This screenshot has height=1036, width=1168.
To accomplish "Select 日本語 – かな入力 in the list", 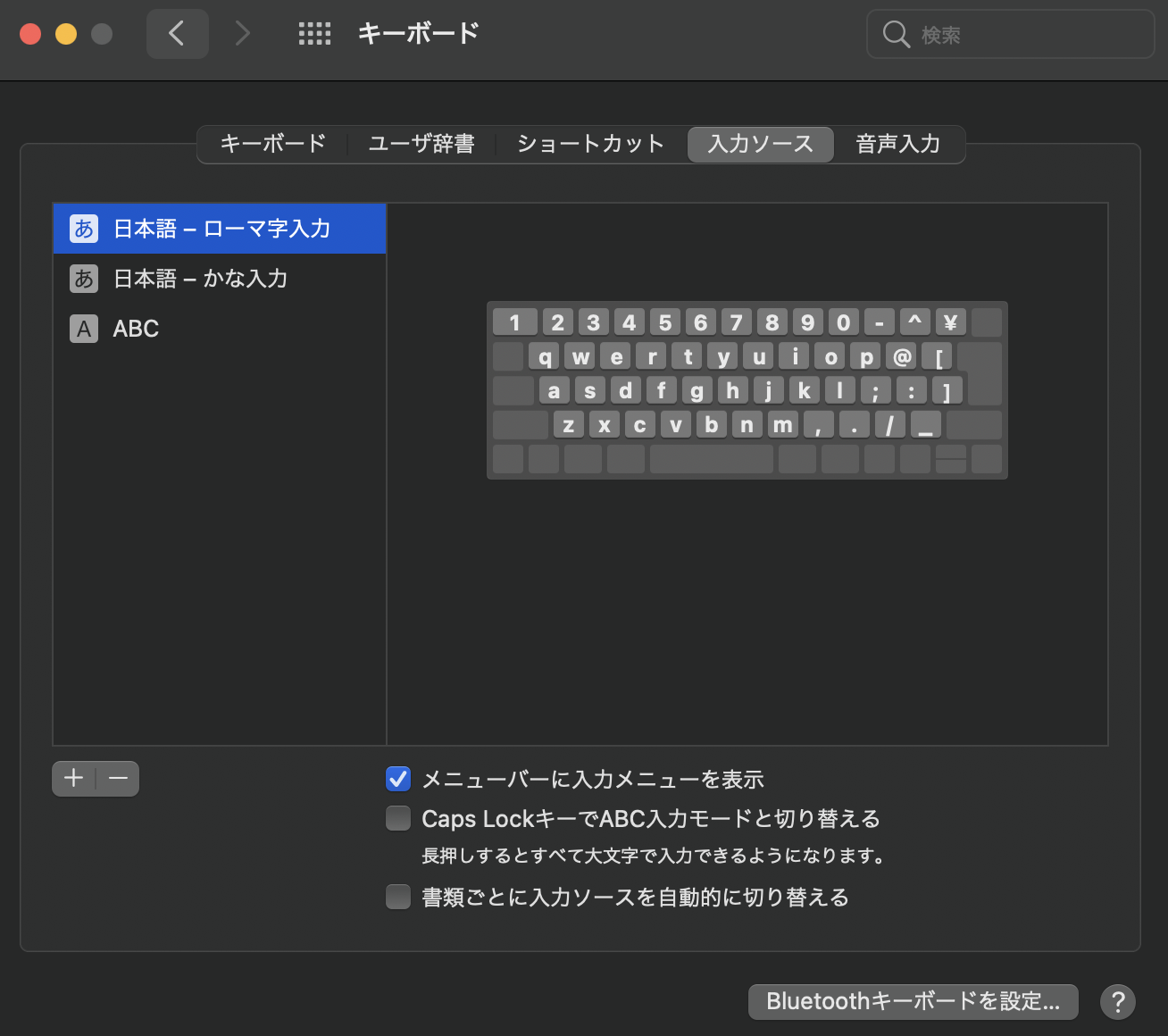I will click(201, 279).
